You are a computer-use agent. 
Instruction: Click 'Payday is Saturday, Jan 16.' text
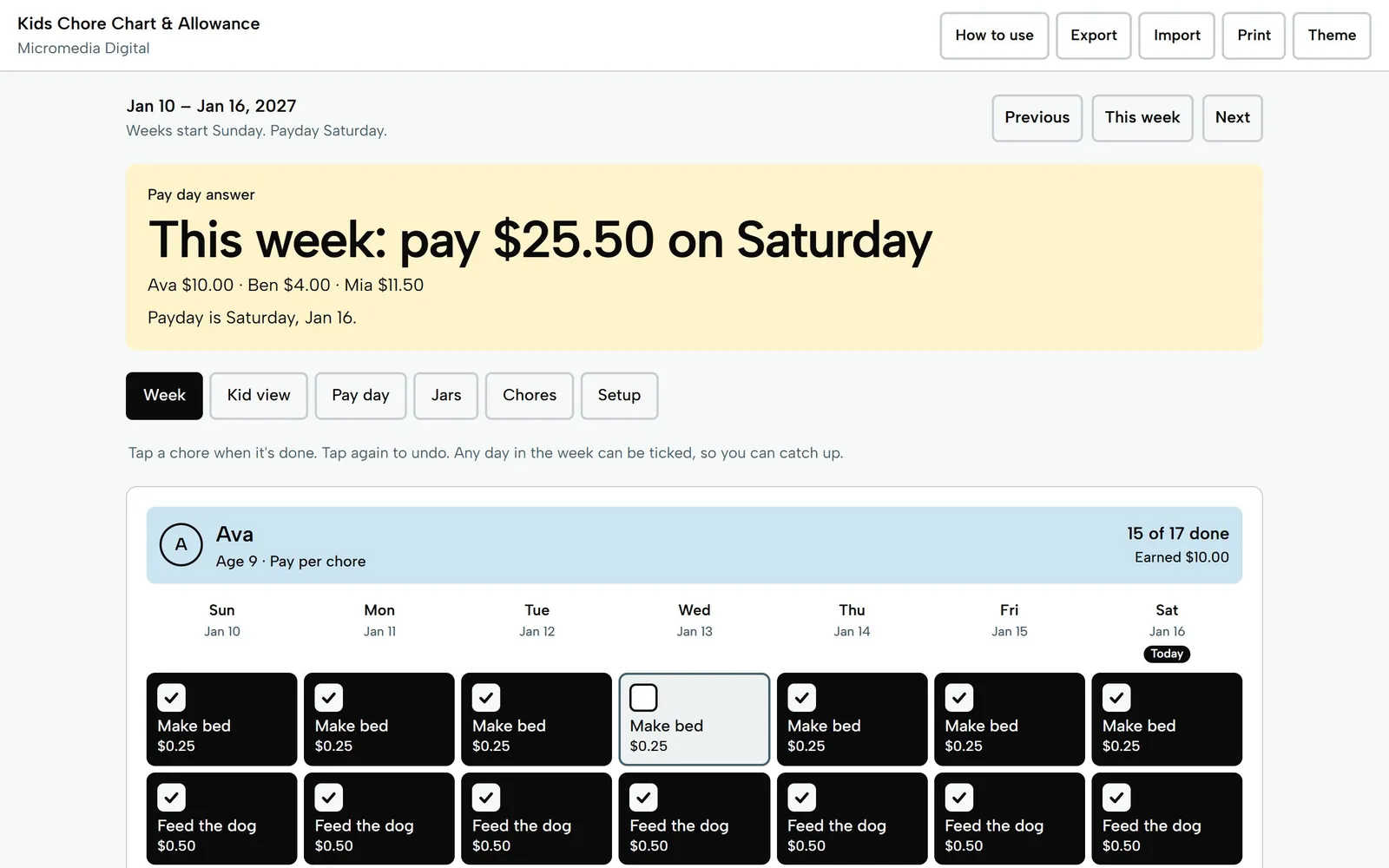pos(252,318)
